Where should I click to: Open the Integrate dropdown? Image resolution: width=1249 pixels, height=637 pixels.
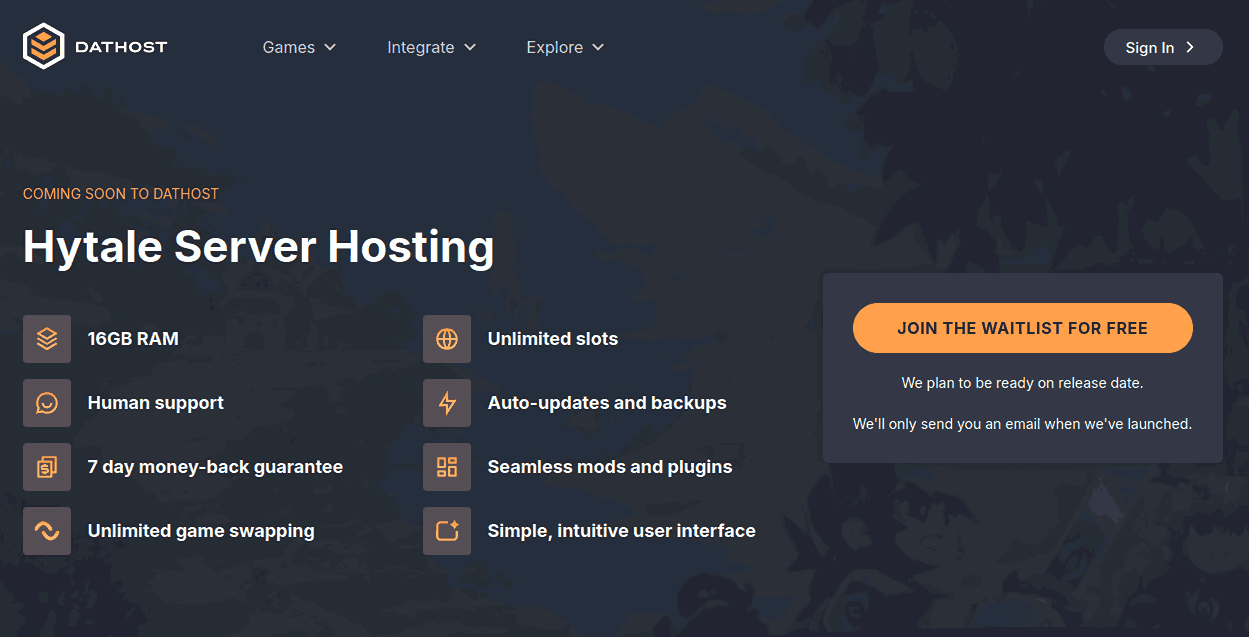tap(468, 47)
